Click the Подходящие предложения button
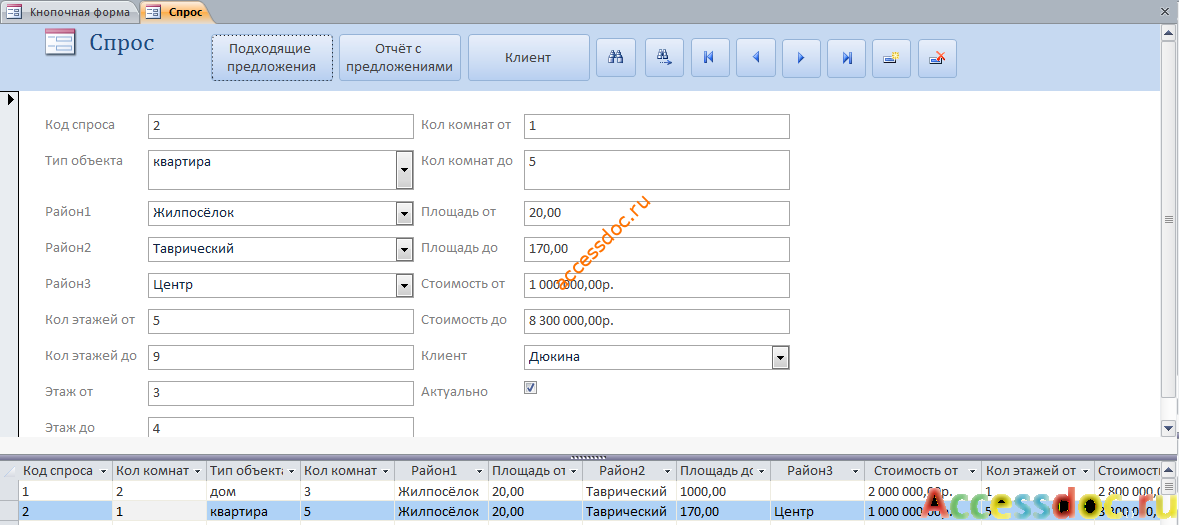Image resolution: width=1184 pixels, height=525 pixels. coord(272,57)
